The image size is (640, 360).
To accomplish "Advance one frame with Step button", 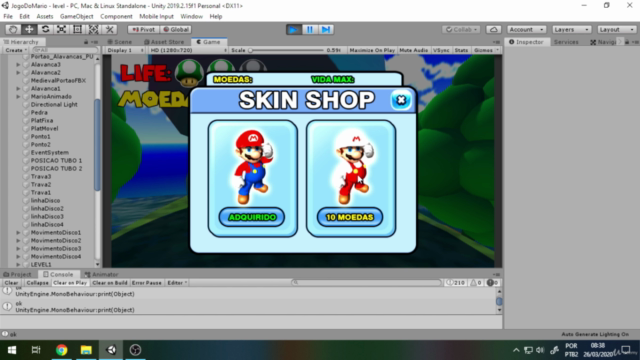I will (326, 29).
